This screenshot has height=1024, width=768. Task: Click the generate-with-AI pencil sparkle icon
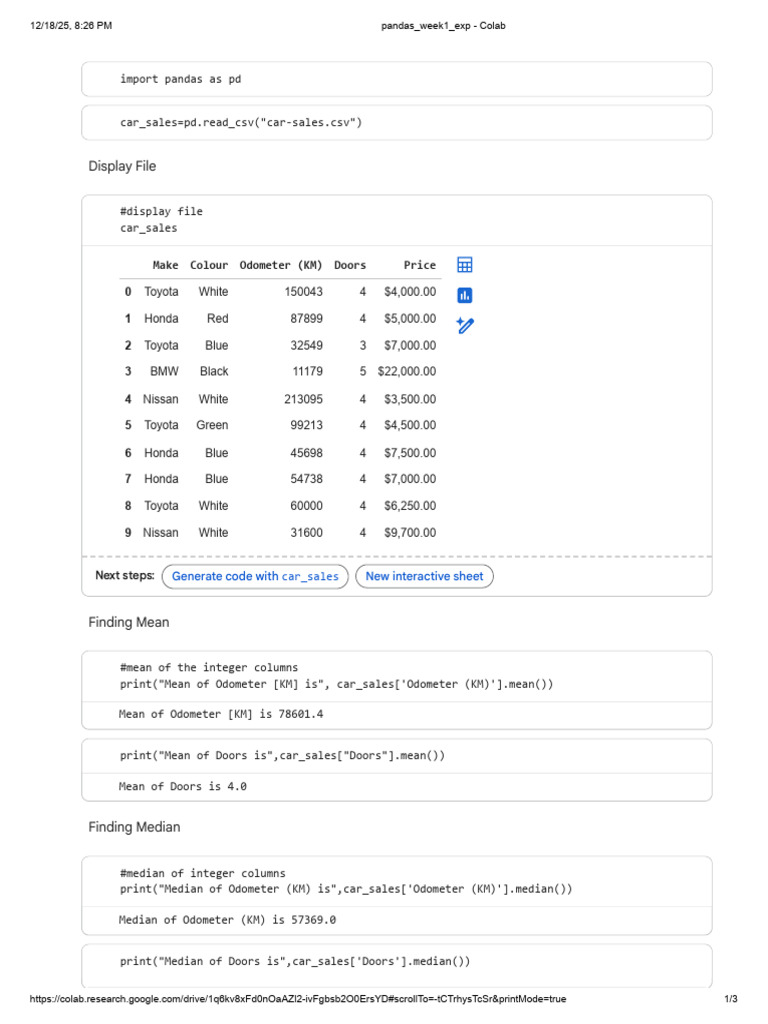pos(464,325)
